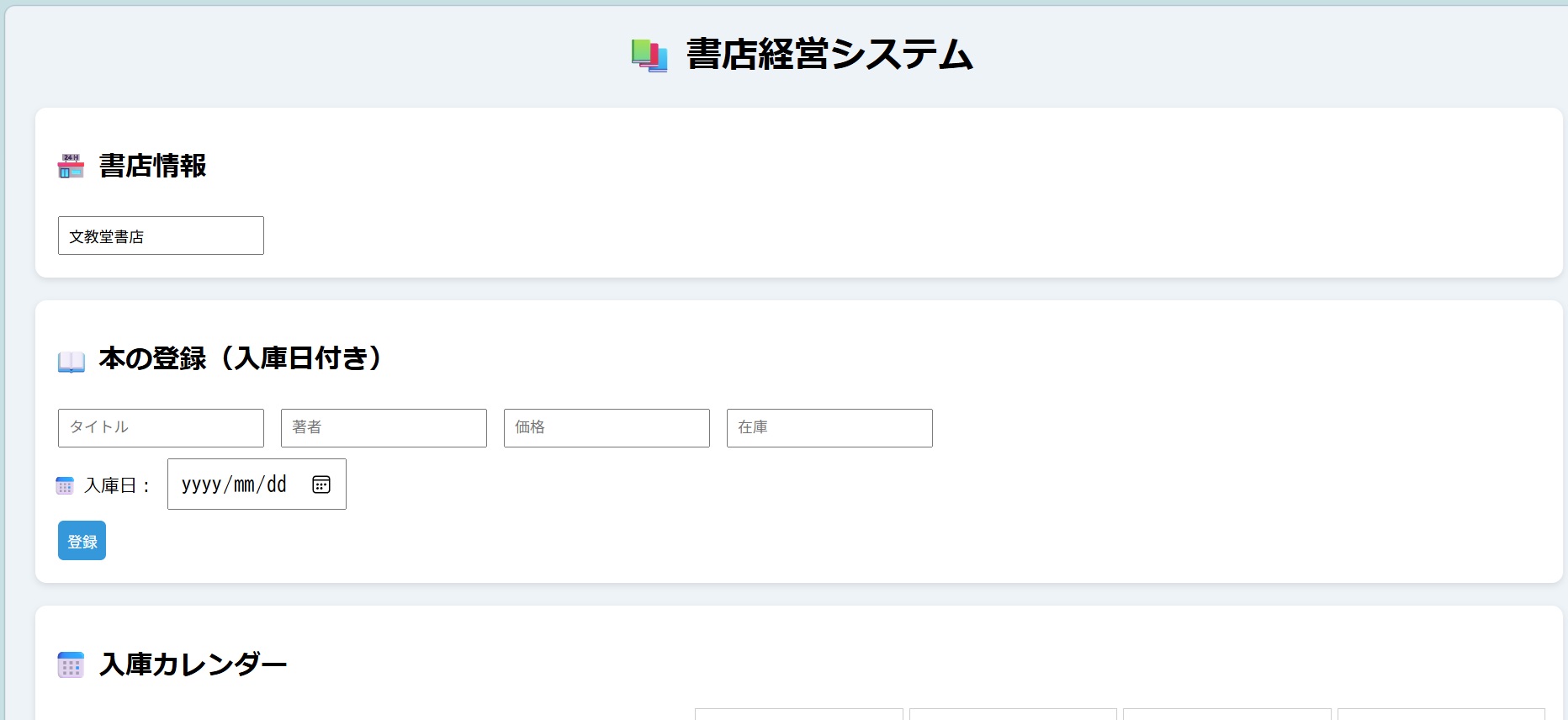Select the 著者 input field
1568x720 pixels.
click(384, 428)
